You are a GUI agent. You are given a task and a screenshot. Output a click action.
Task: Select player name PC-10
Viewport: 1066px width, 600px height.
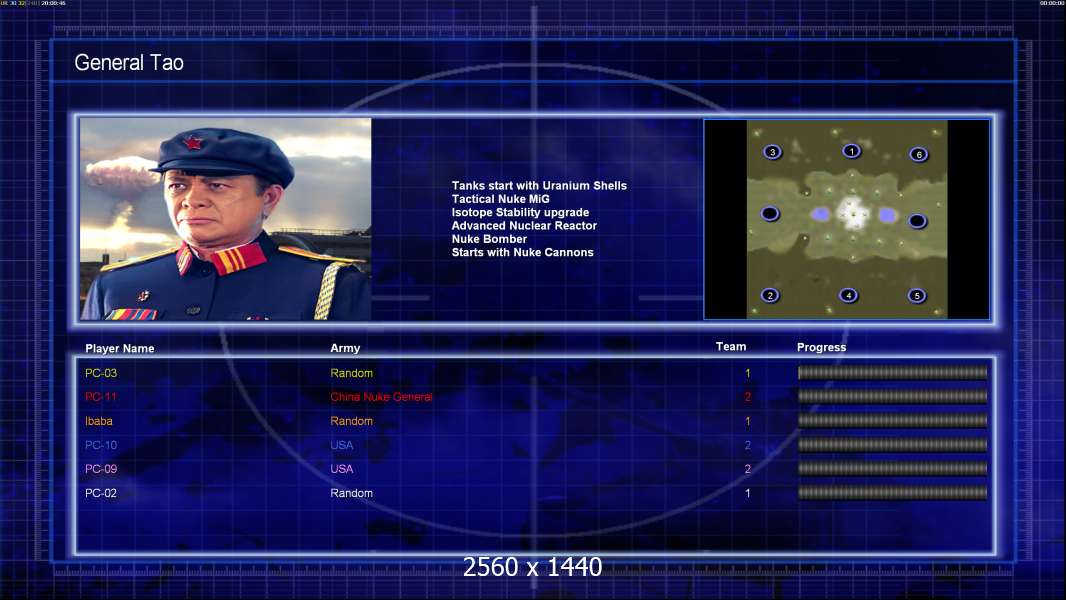pyautogui.click(x=101, y=445)
